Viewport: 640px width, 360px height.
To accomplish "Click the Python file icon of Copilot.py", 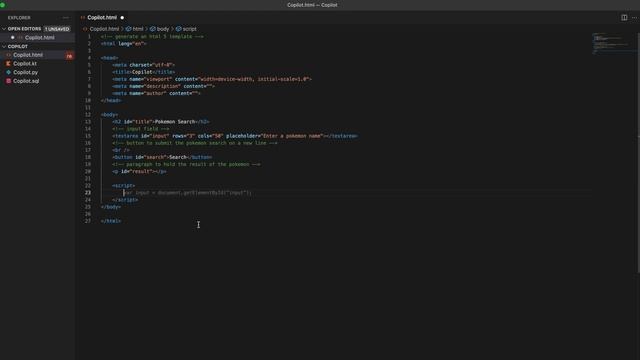I will 8,72.
